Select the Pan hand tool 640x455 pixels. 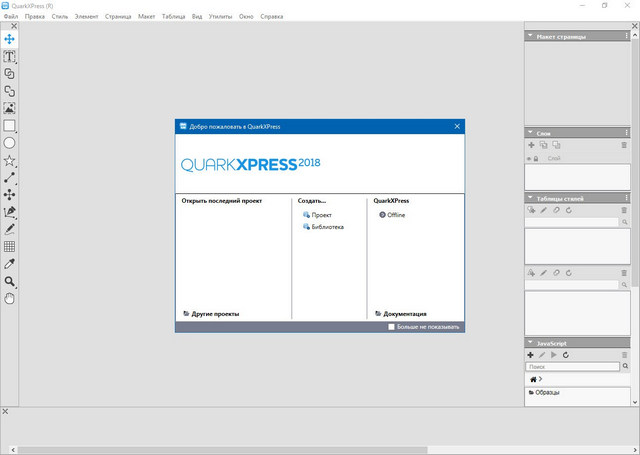tap(9, 299)
